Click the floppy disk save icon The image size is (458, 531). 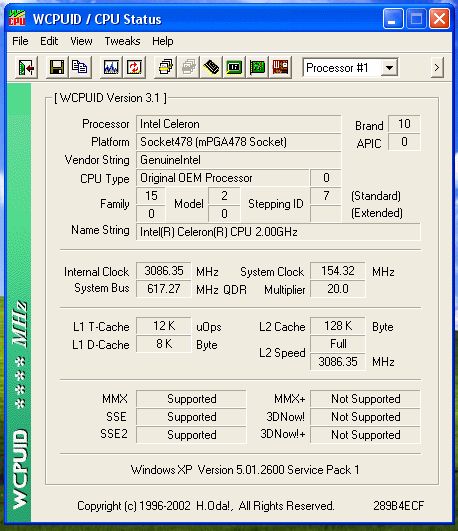point(57,67)
